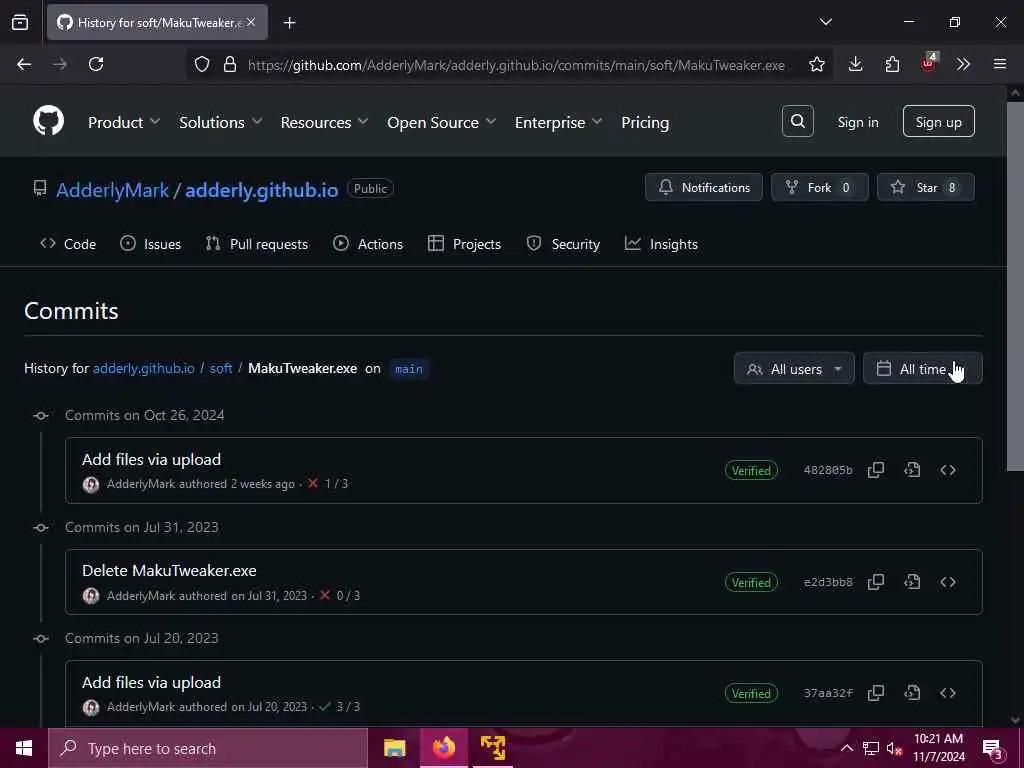Open the Firefox application hamburger menu
The width and height of the screenshot is (1024, 768).
1000,64
